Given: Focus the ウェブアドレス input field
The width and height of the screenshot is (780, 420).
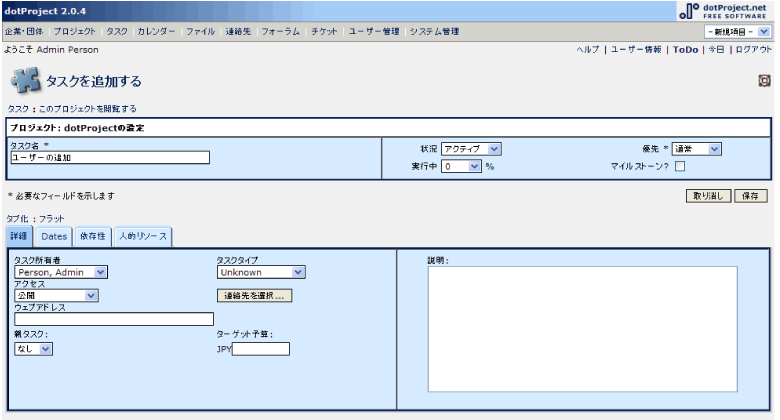Looking at the screenshot, I should 114,319.
